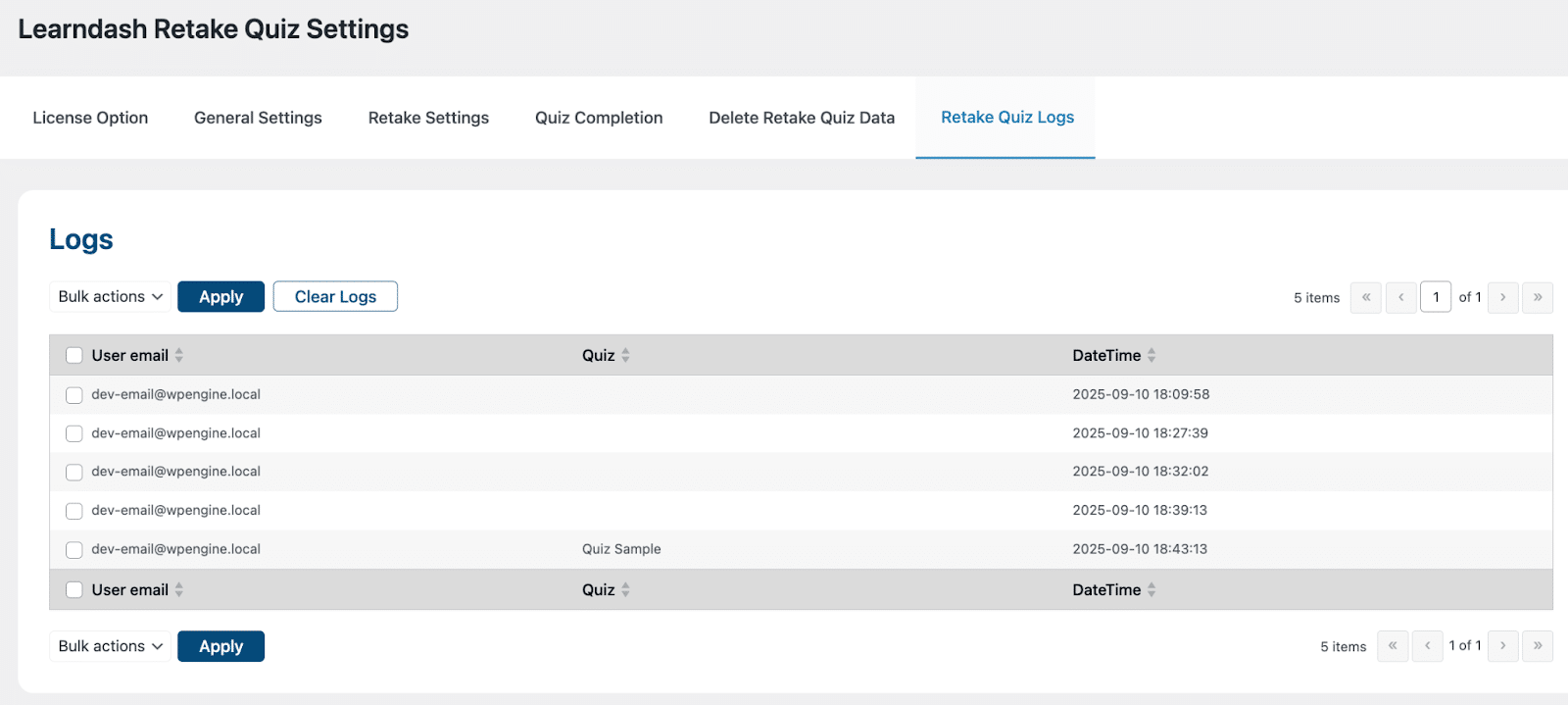Go to last page using top pagination
The image size is (1568, 705).
1538,297
